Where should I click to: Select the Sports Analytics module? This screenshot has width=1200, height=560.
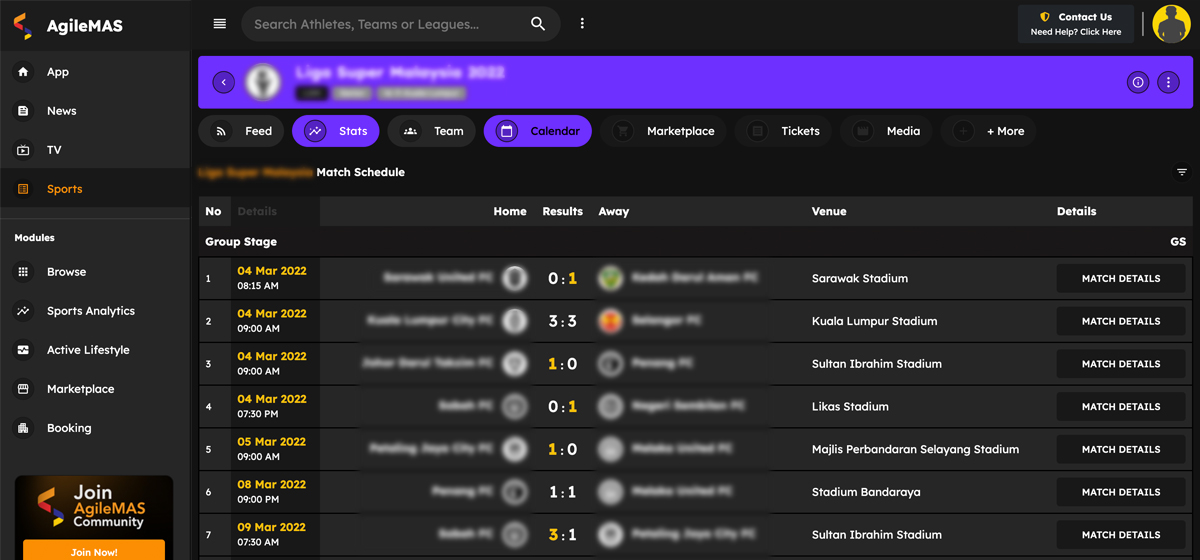click(90, 311)
